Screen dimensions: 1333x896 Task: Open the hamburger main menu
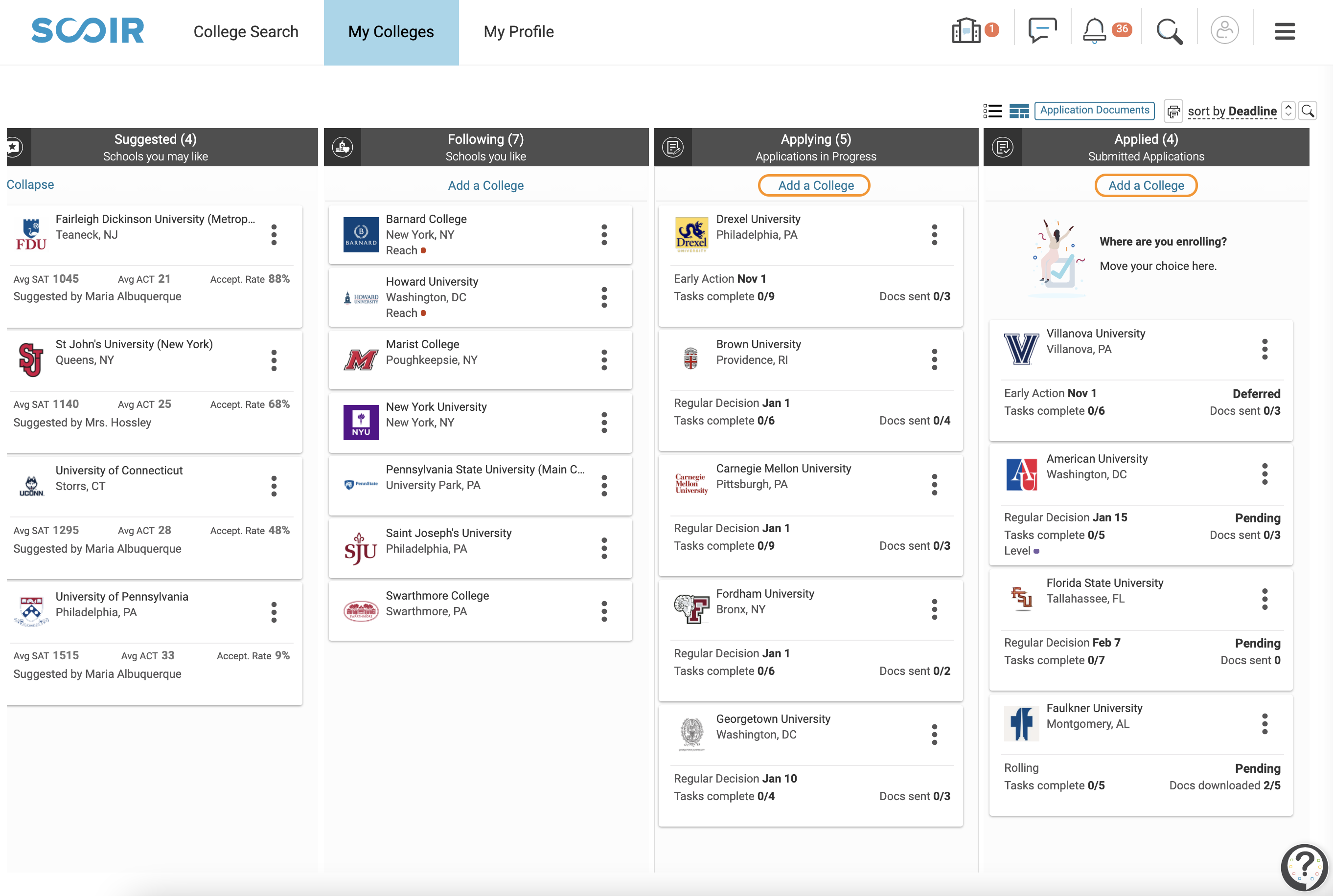click(1285, 31)
